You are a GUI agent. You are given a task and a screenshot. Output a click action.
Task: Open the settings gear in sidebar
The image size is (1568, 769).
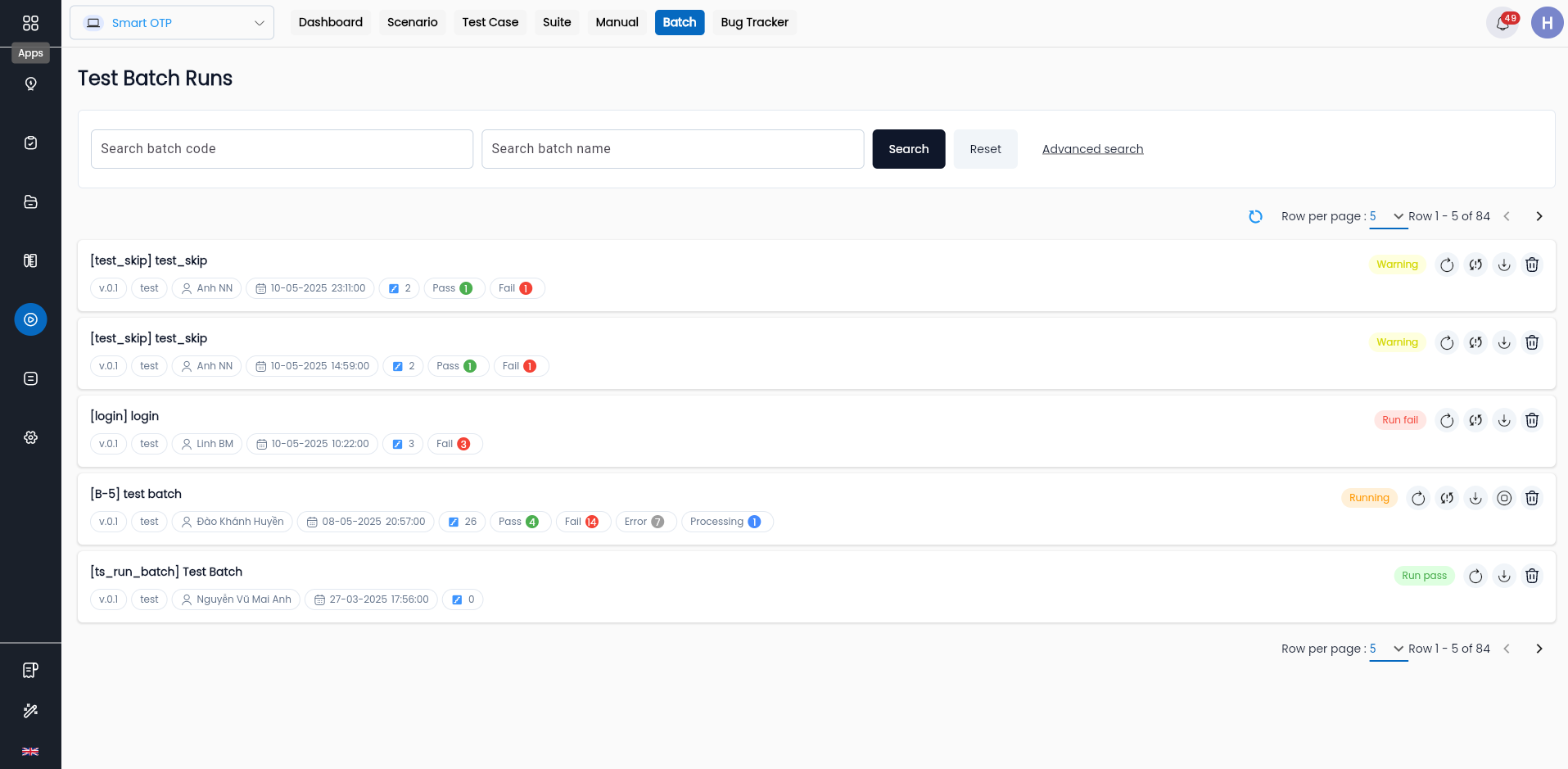[x=30, y=437]
